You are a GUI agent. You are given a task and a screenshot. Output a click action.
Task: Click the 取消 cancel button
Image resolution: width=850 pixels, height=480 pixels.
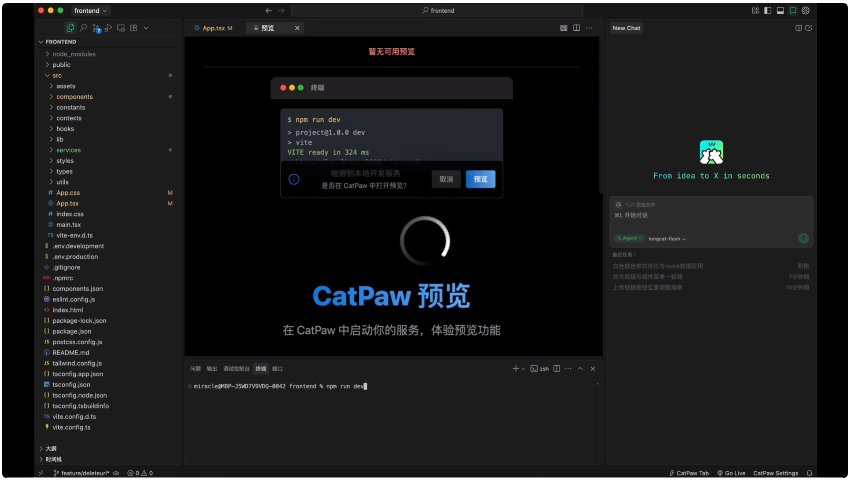pos(446,179)
